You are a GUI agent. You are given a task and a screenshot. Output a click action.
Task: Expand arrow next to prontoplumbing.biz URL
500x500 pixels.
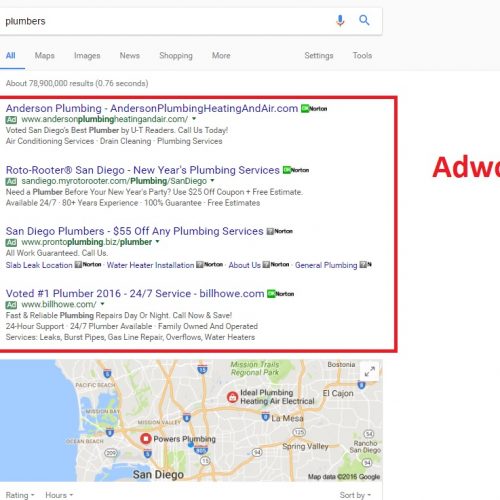click(157, 242)
